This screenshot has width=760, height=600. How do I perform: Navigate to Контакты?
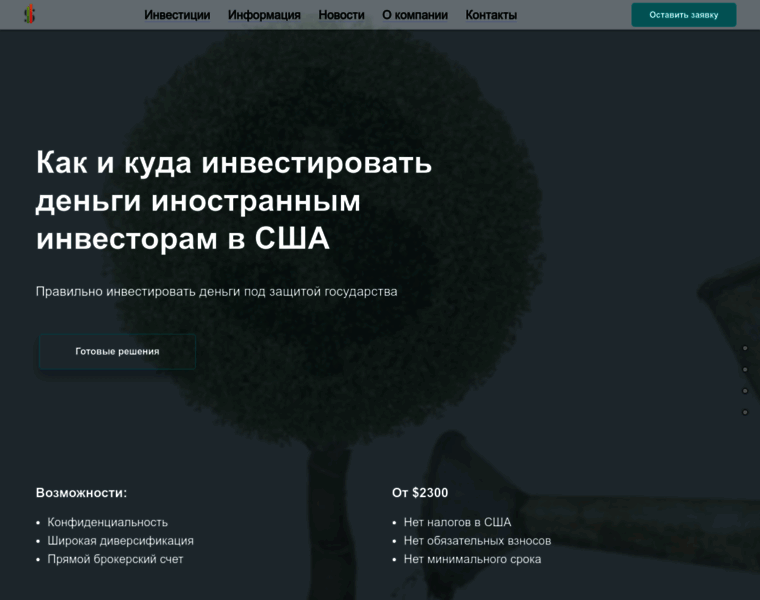coord(491,15)
